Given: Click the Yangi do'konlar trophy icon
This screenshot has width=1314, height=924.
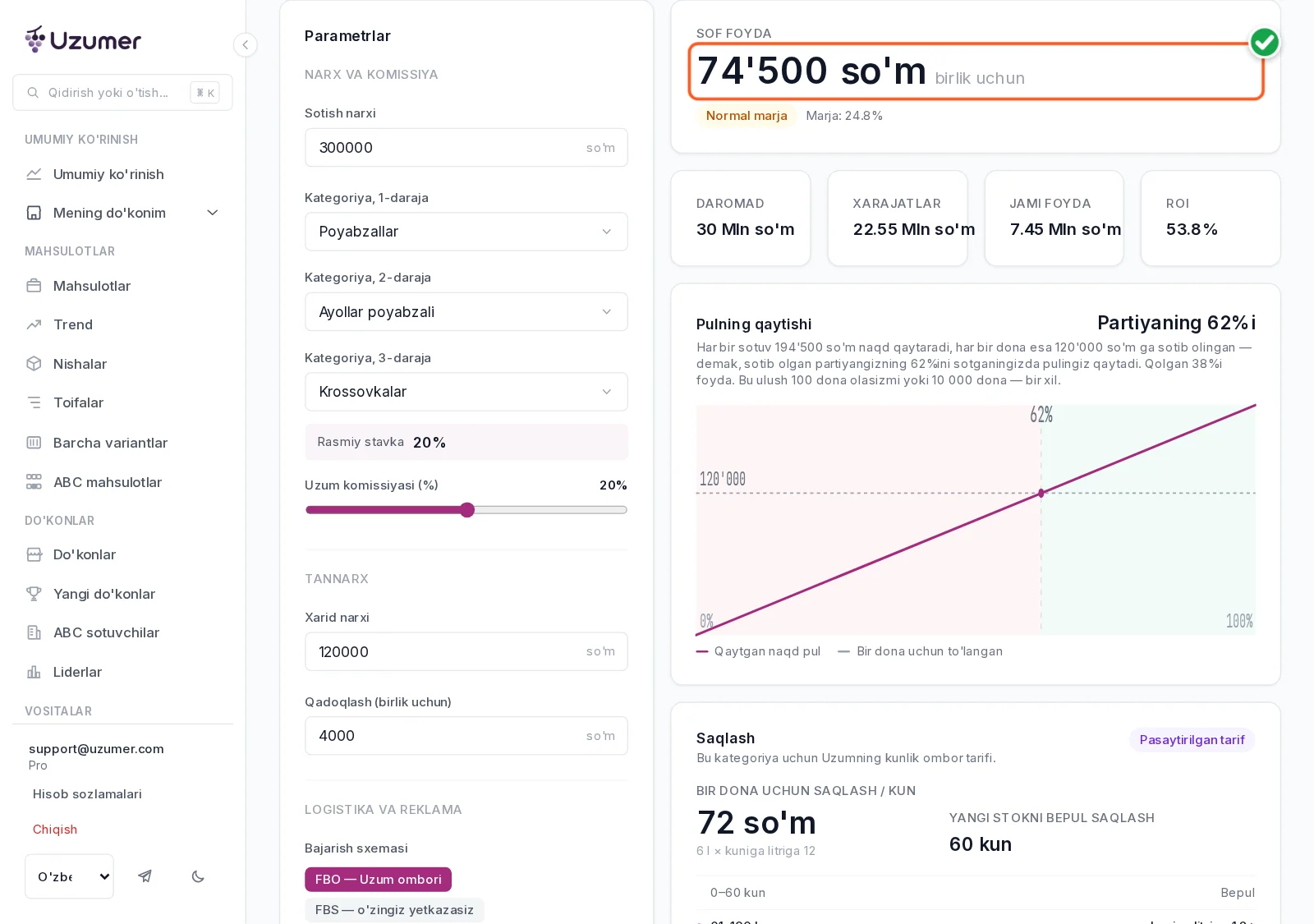Looking at the screenshot, I should pyautogui.click(x=34, y=594).
